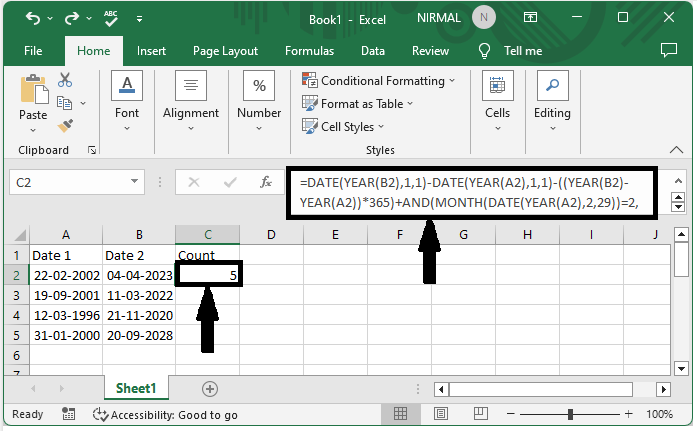The width and height of the screenshot is (697, 431).
Task: Click the Enter formula checkmark button
Action: [230, 182]
